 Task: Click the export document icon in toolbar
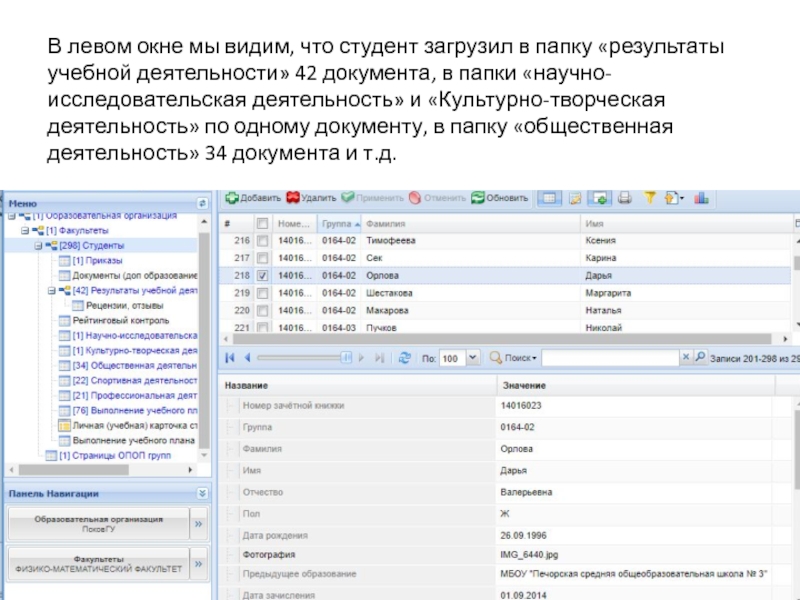point(673,198)
